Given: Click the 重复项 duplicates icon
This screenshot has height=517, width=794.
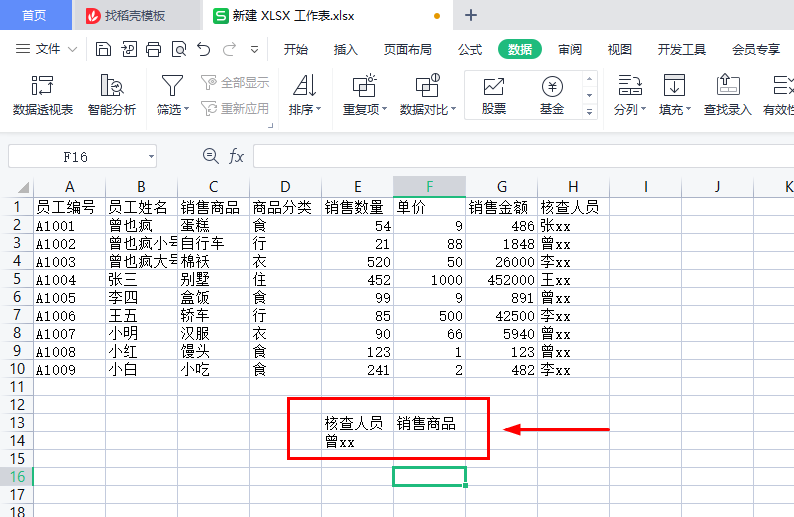Looking at the screenshot, I should (x=365, y=86).
